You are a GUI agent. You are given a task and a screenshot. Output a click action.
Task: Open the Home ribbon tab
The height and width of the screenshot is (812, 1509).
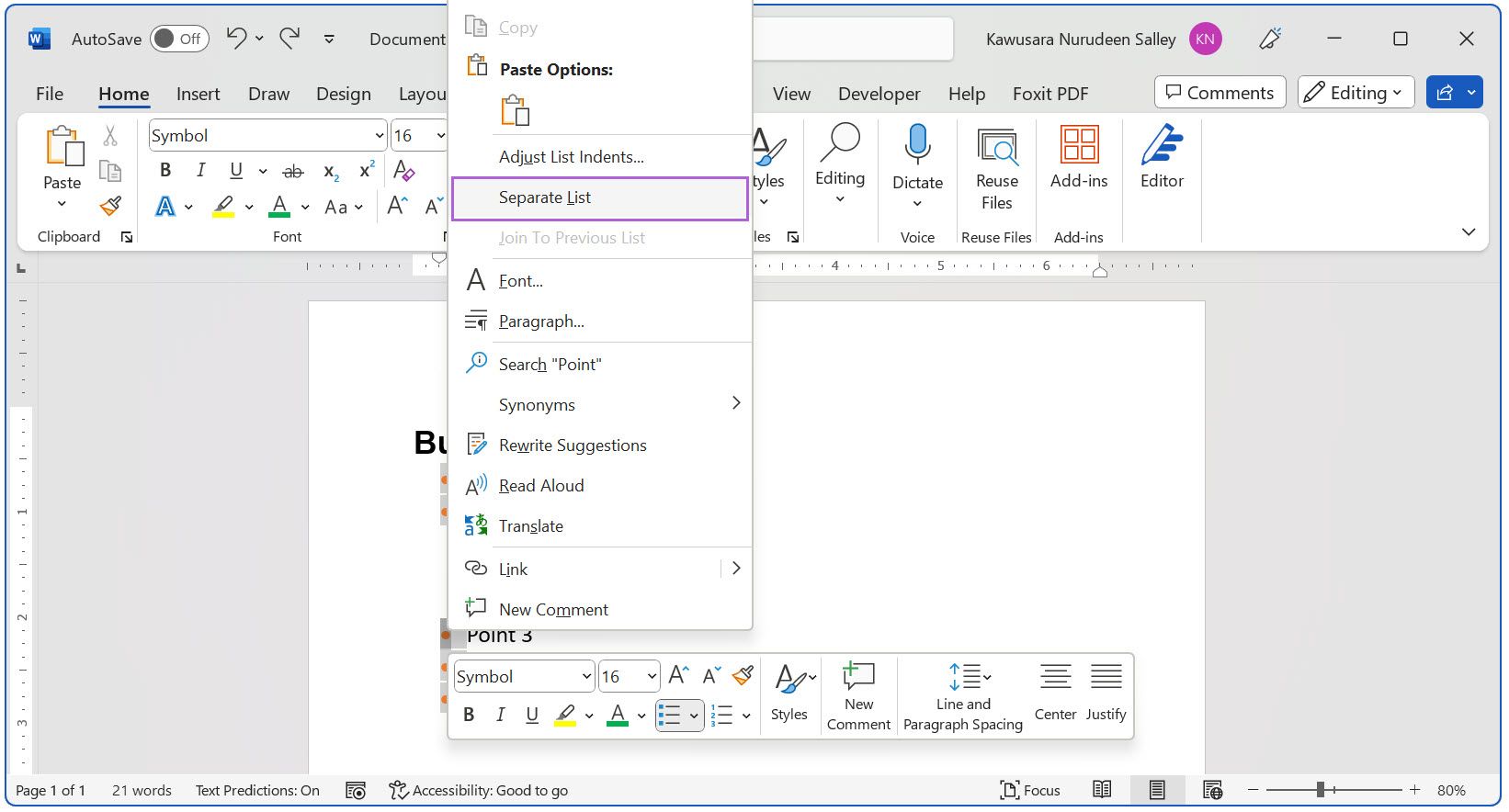point(124,94)
